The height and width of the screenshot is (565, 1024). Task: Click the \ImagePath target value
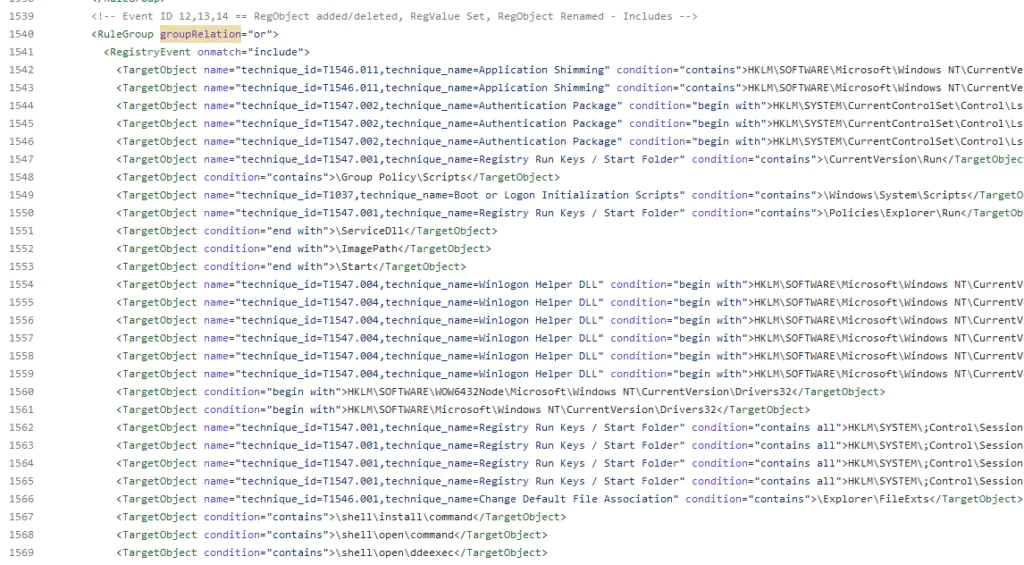tap(371, 248)
